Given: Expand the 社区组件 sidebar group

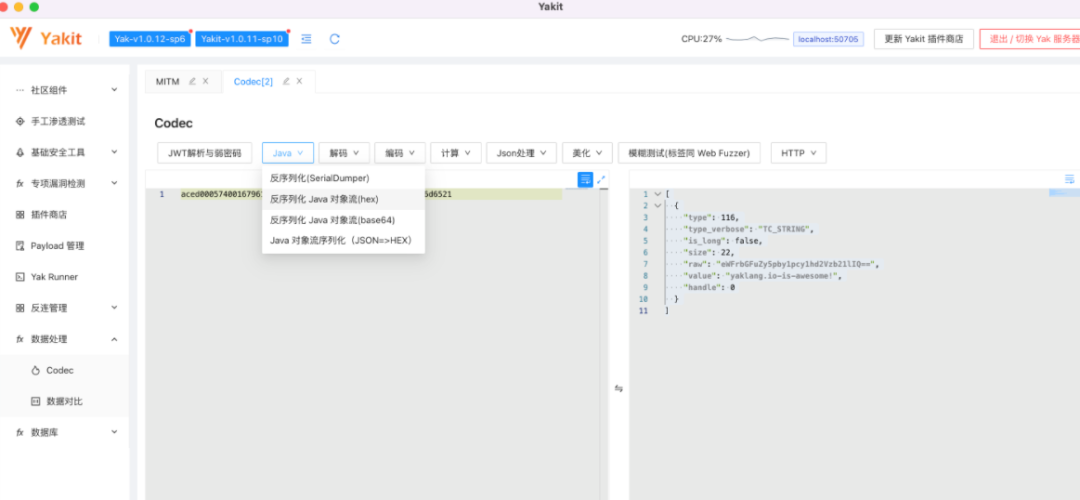Looking at the screenshot, I should (114, 90).
